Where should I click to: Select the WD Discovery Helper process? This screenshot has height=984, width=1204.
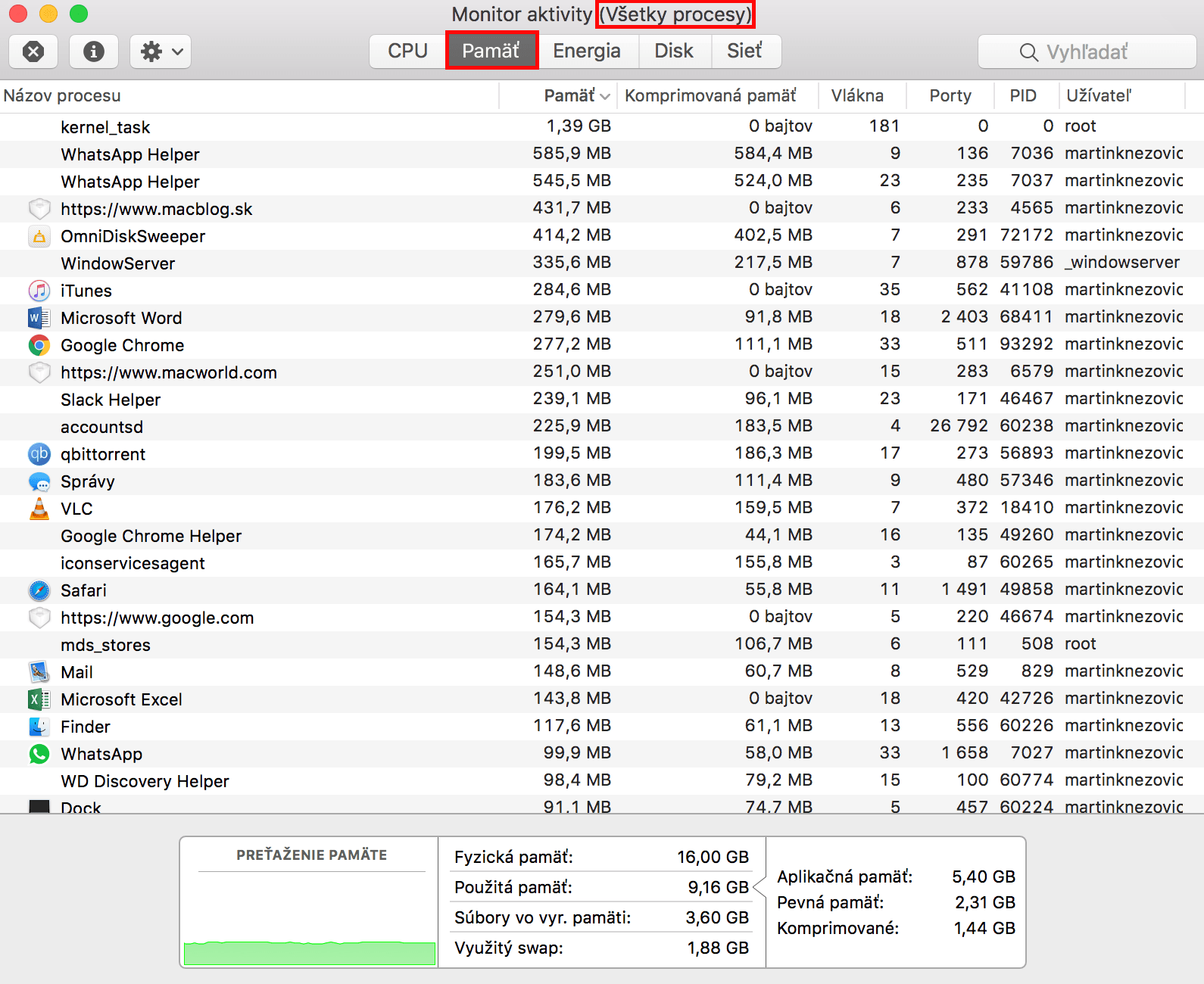(602, 780)
